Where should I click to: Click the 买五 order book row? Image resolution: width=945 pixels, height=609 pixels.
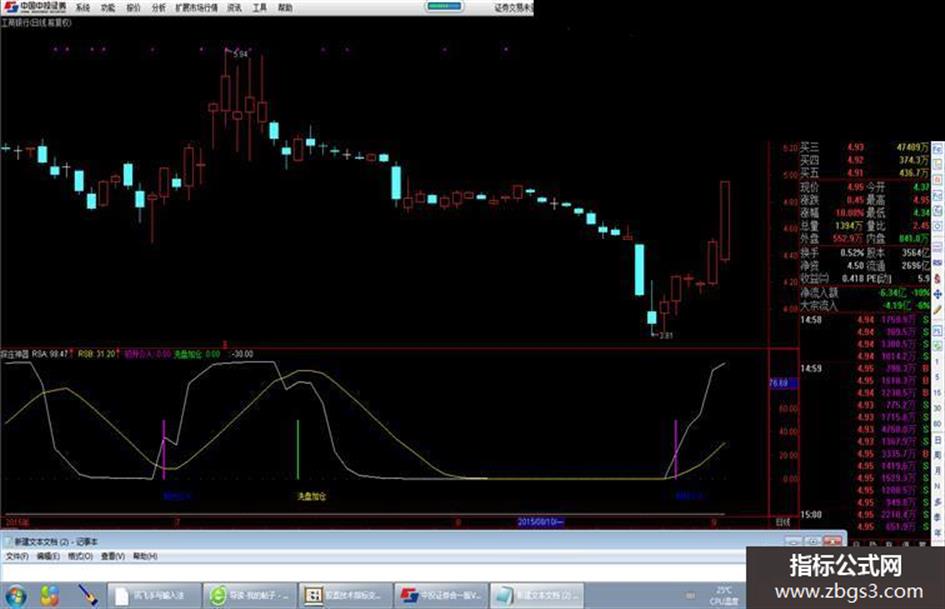[x=864, y=173]
